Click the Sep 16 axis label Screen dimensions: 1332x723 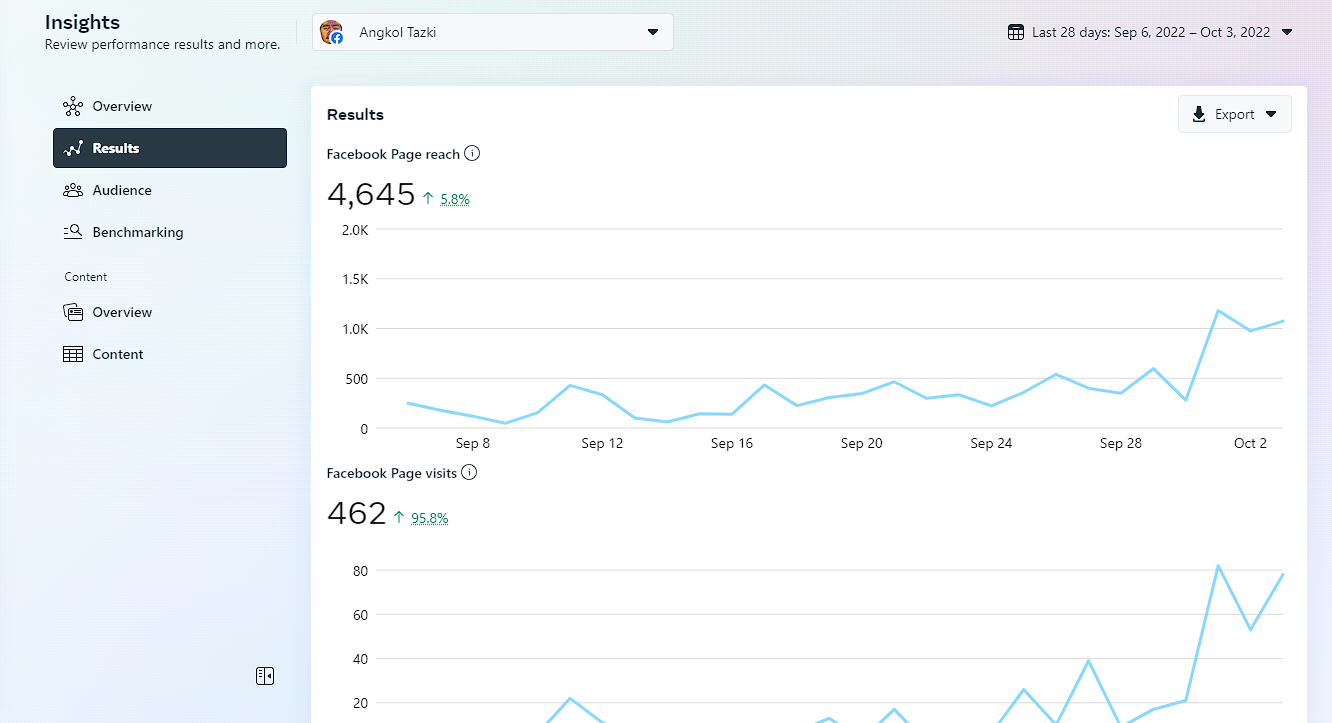coord(732,443)
